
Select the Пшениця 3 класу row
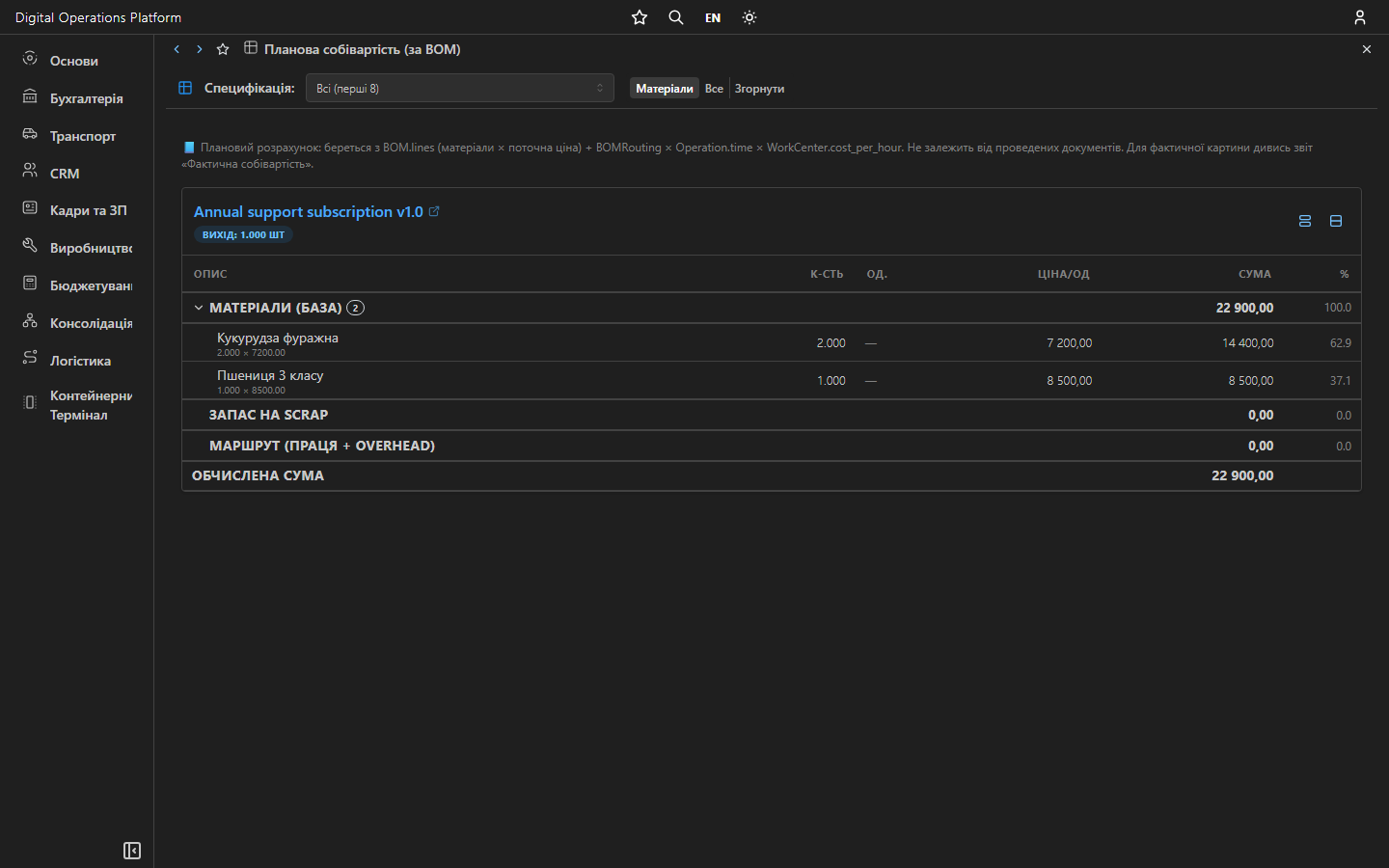772,380
